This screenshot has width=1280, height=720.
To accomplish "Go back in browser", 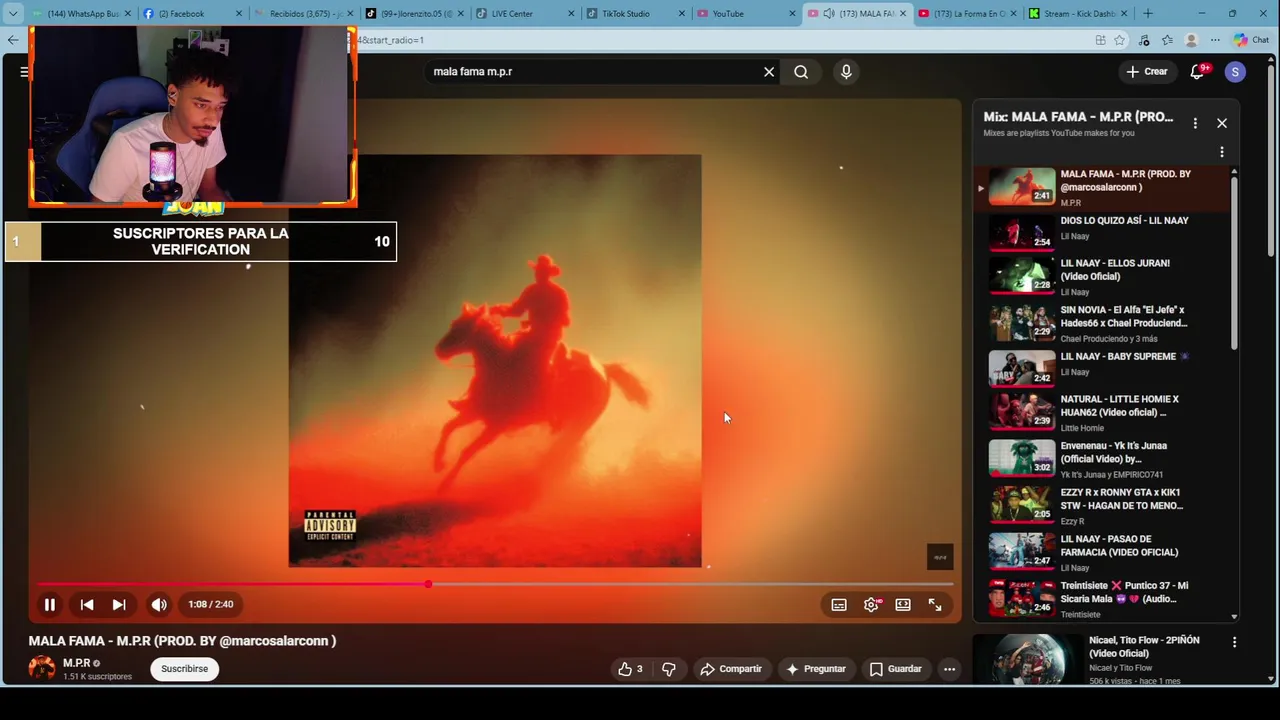I will [x=12, y=40].
